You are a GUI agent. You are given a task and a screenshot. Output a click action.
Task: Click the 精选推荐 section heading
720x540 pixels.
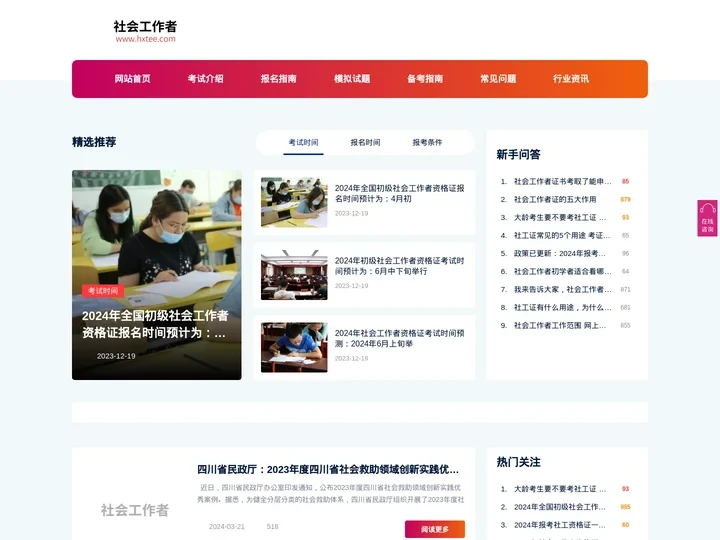(94, 142)
